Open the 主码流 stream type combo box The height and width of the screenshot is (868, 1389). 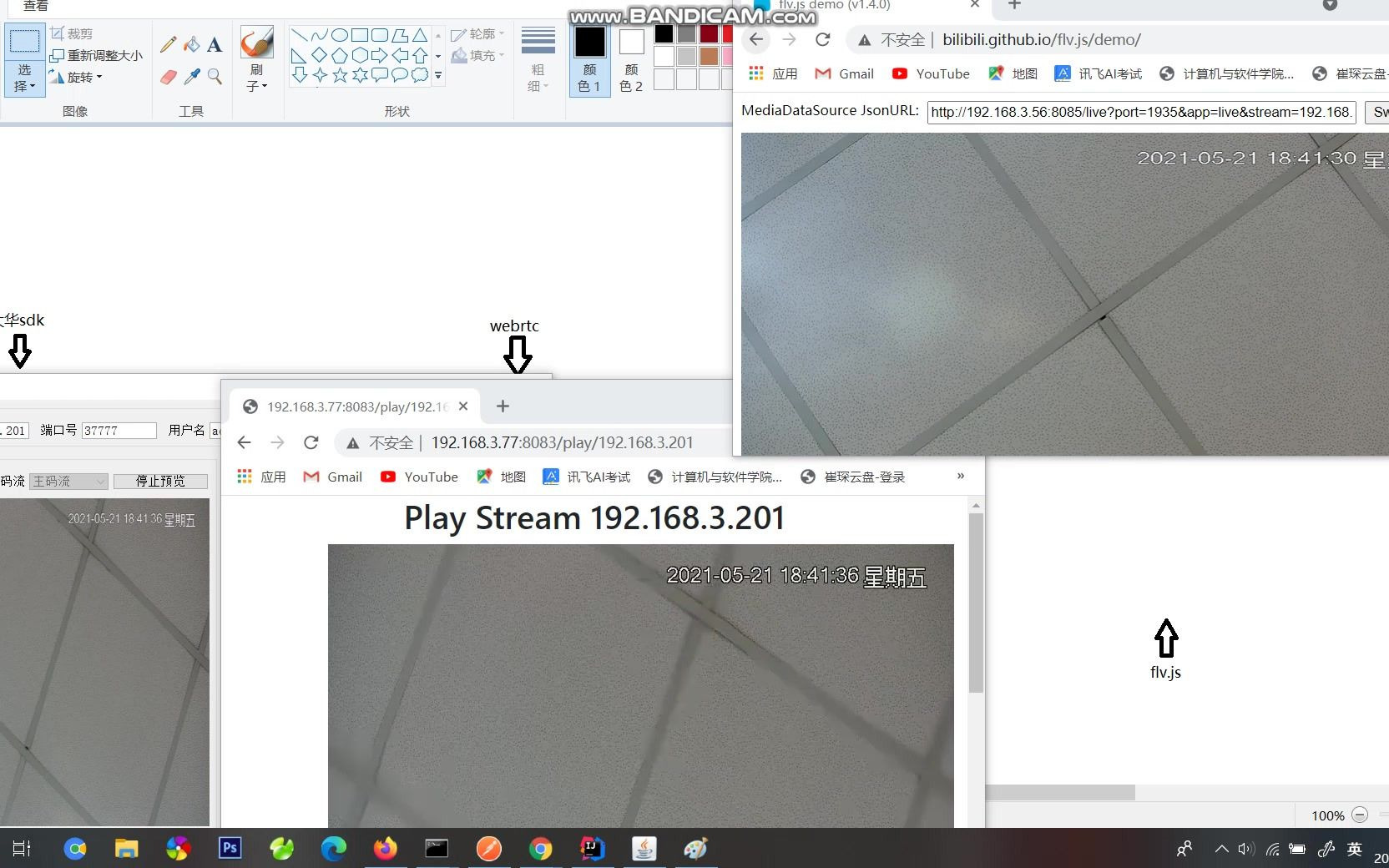(x=68, y=482)
